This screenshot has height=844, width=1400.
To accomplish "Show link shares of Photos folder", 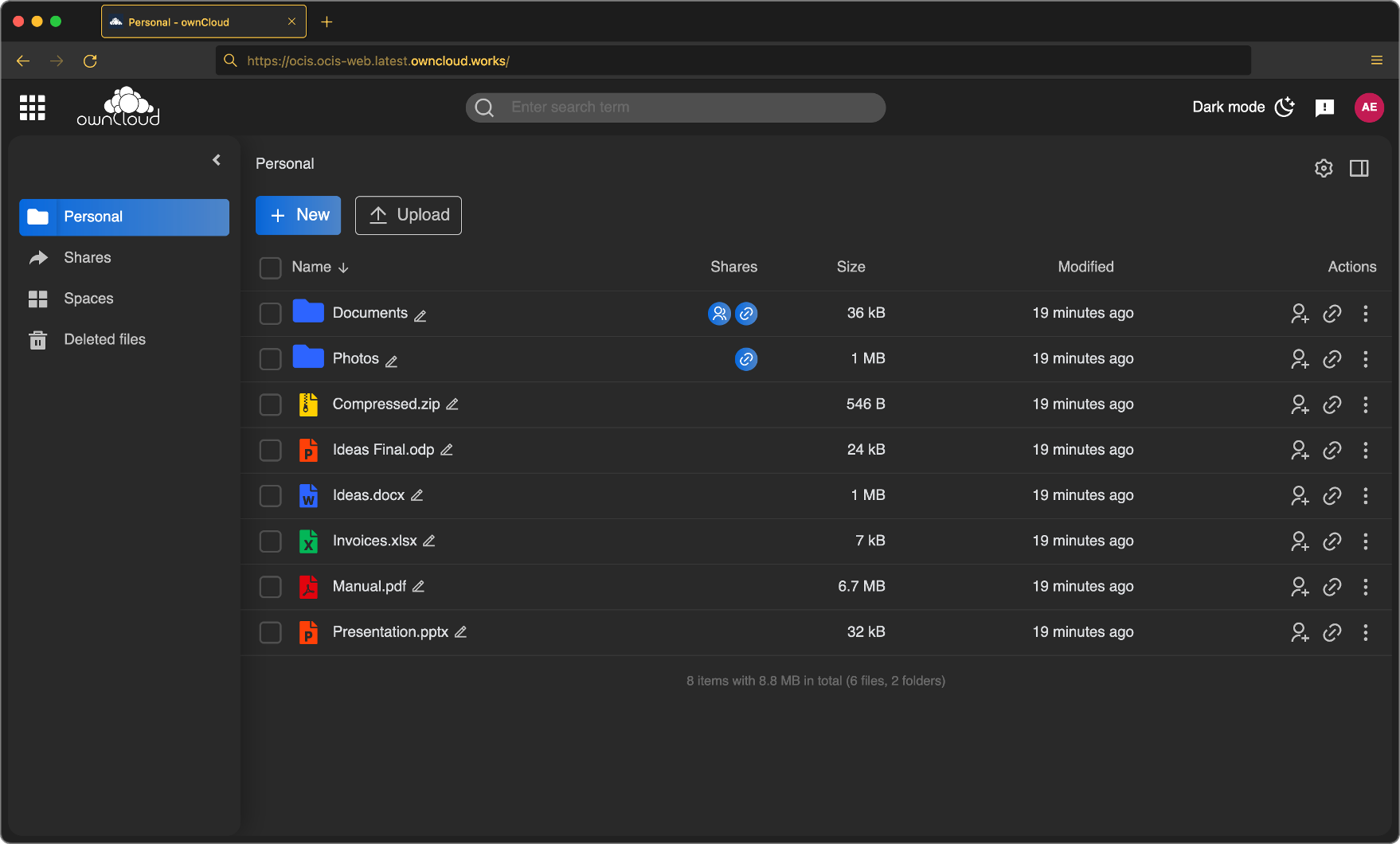I will tap(746, 359).
